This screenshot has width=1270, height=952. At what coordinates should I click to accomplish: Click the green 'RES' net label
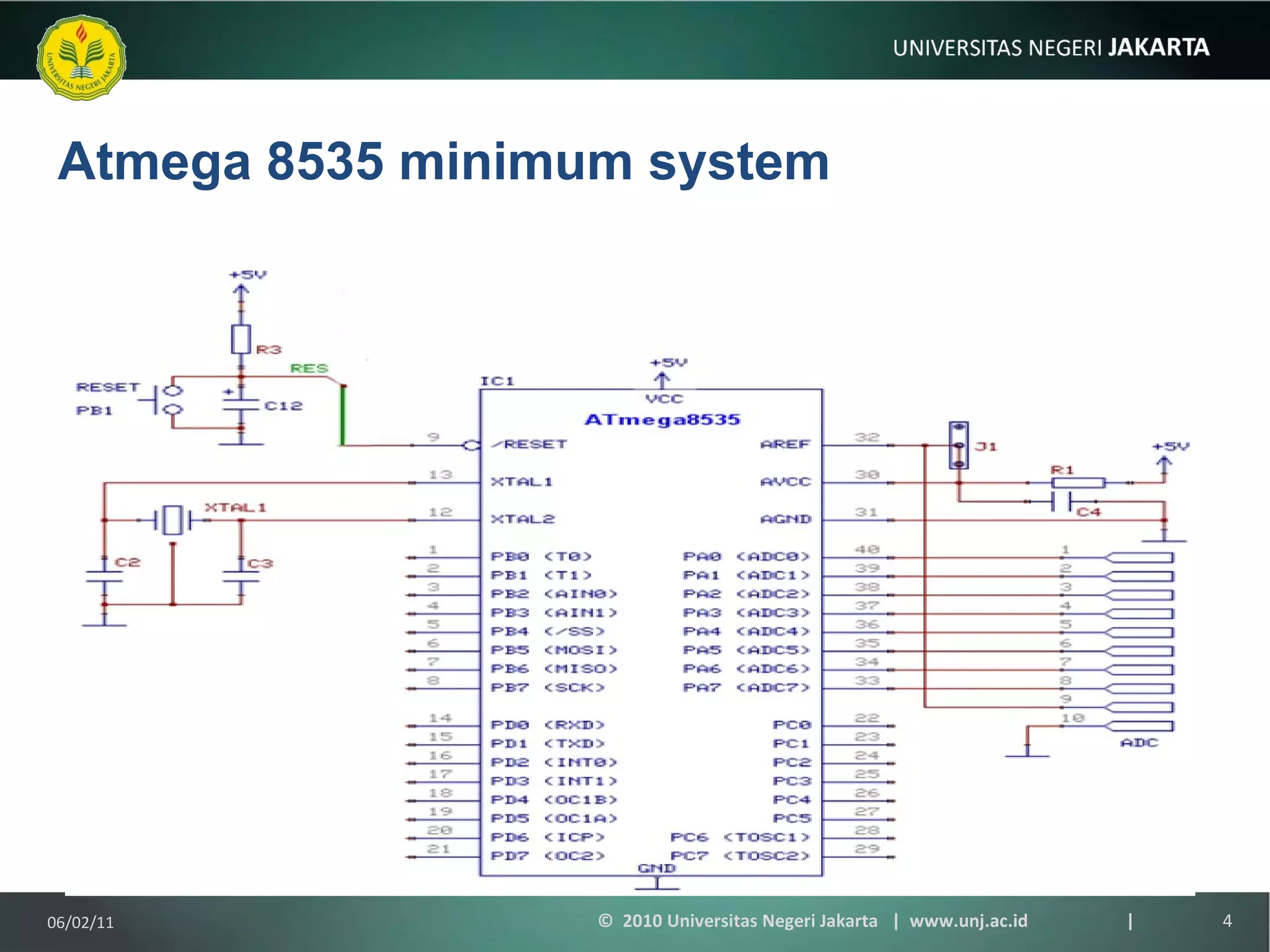click(309, 368)
